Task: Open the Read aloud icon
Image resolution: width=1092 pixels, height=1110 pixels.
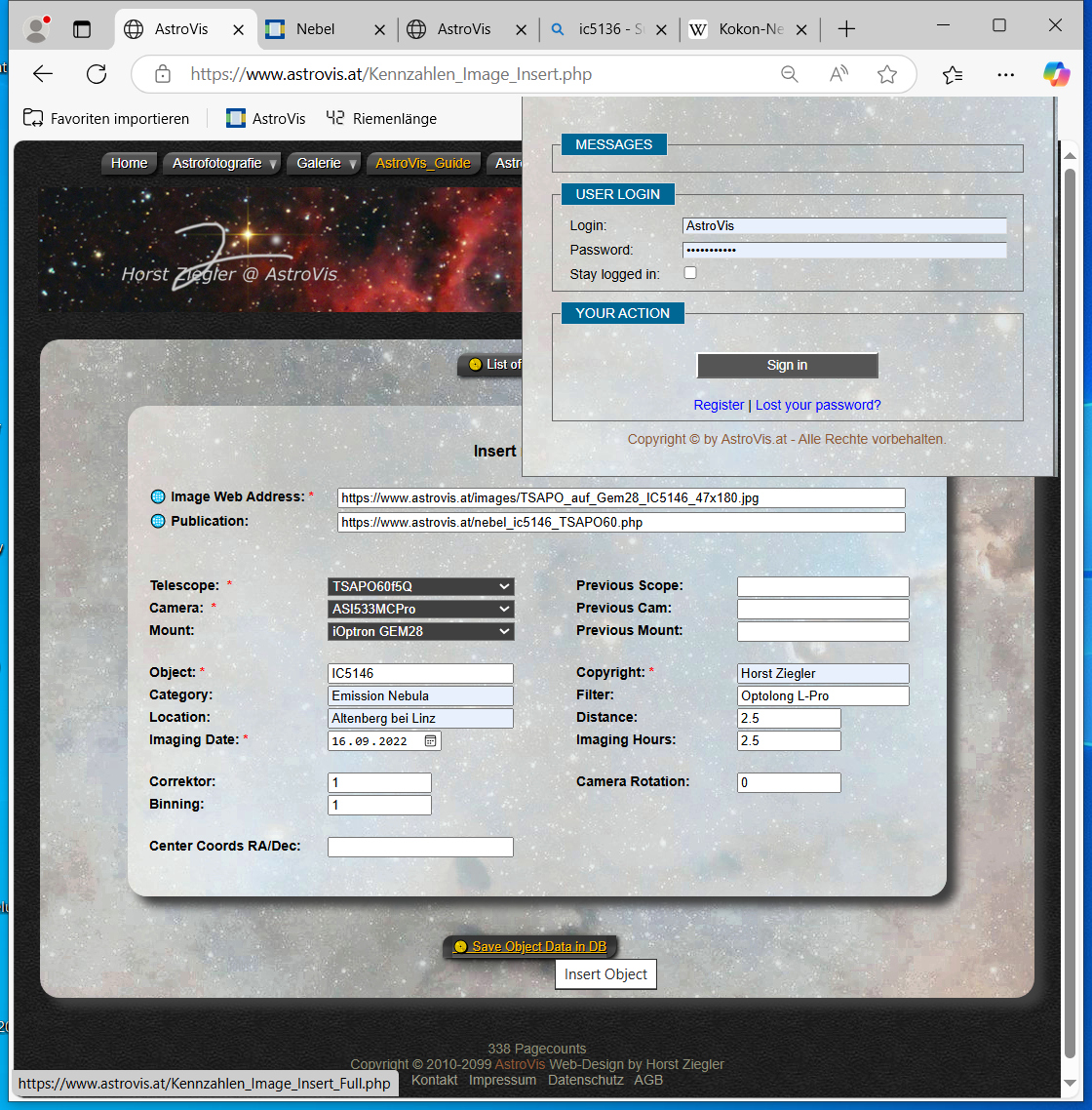Action: click(x=838, y=73)
